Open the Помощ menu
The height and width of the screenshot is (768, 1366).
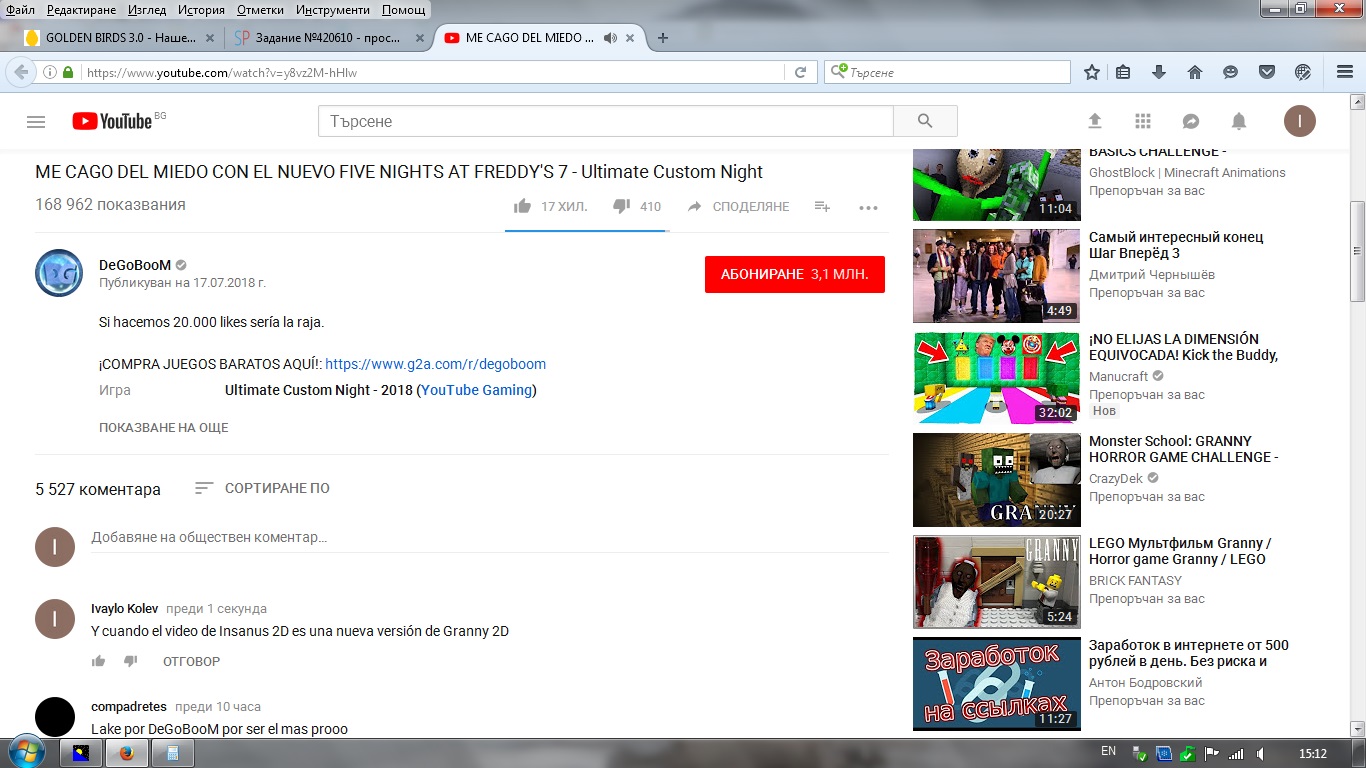403,9
